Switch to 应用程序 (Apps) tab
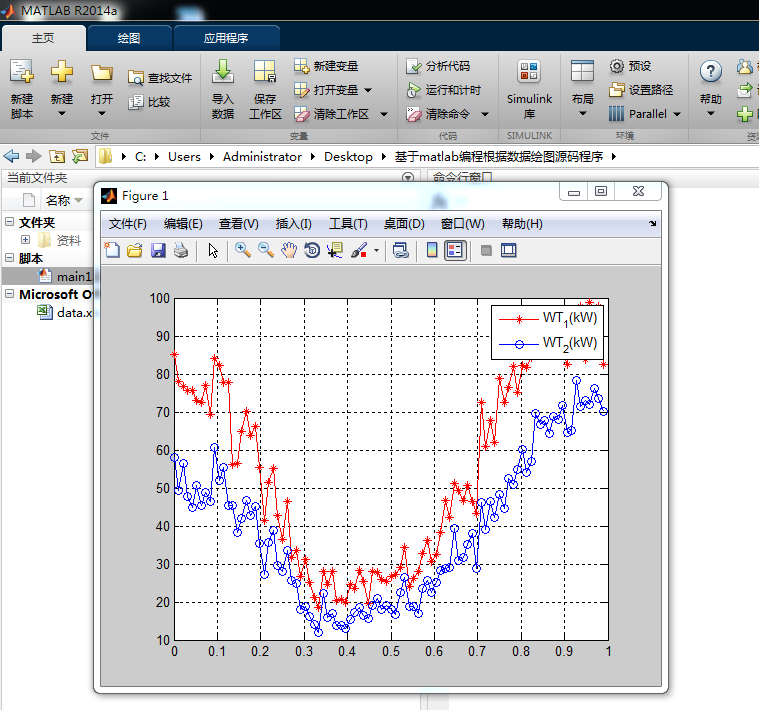 click(x=226, y=38)
